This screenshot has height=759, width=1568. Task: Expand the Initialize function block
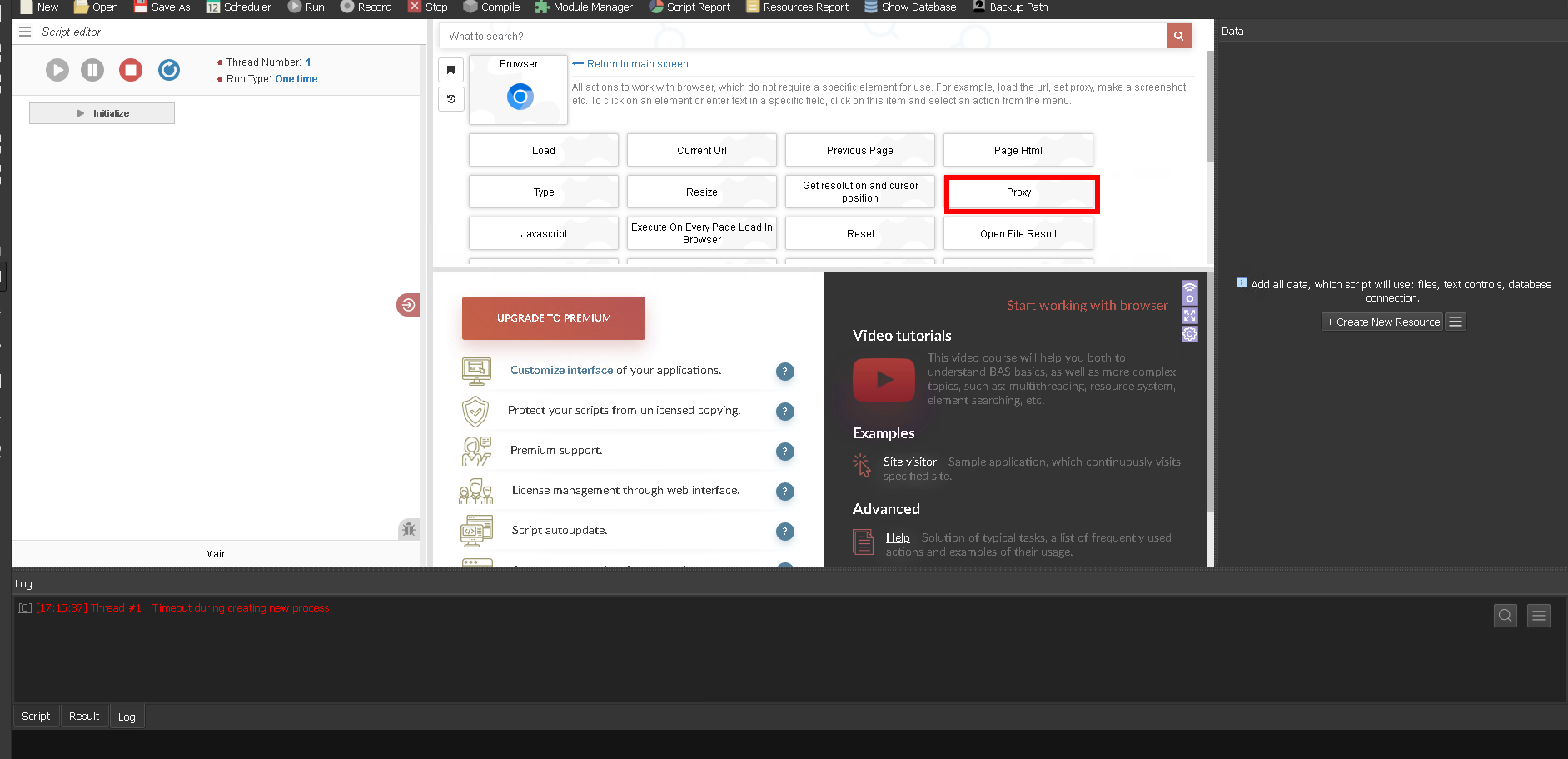pos(102,113)
